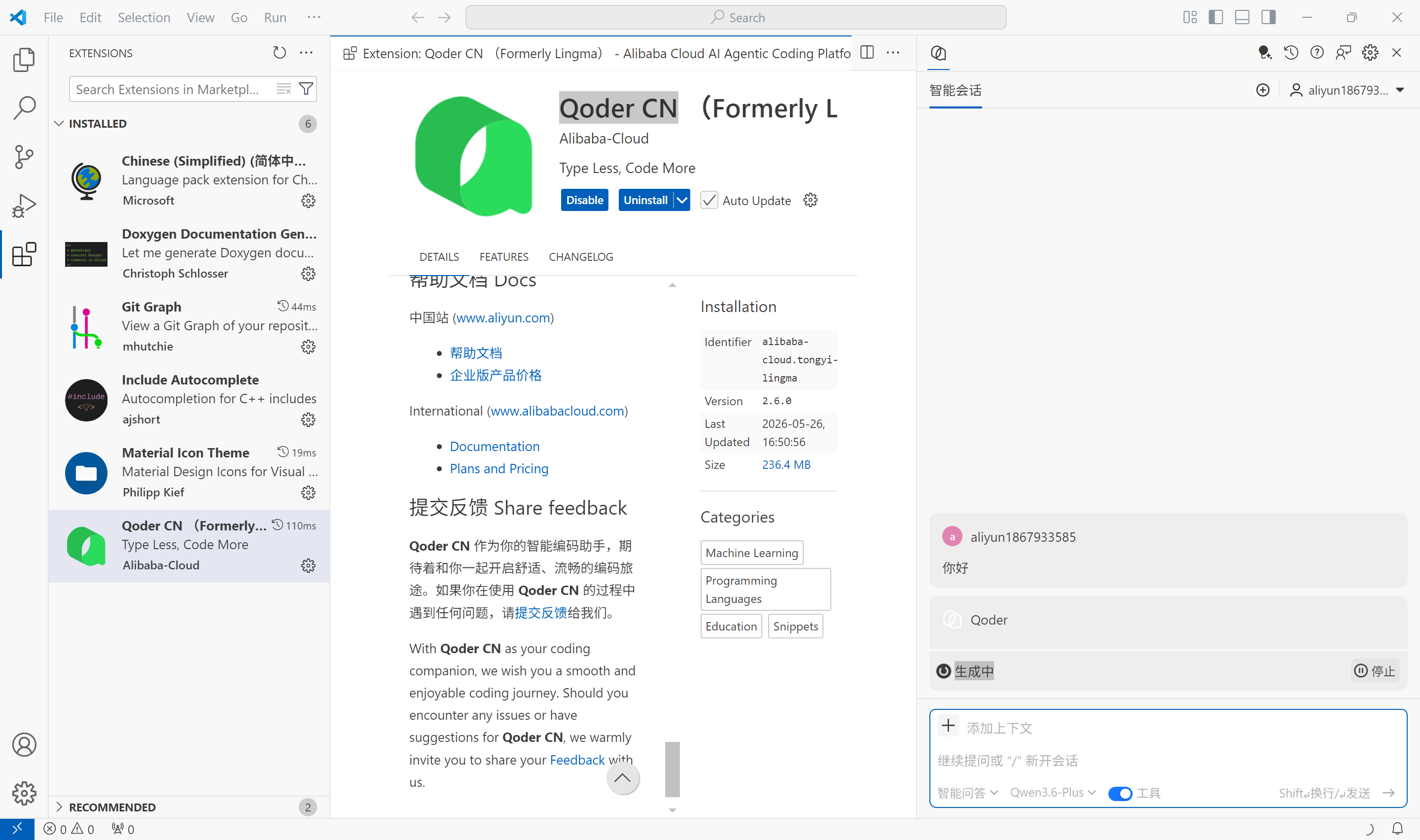
Task: Open the File menu
Action: 53,18
